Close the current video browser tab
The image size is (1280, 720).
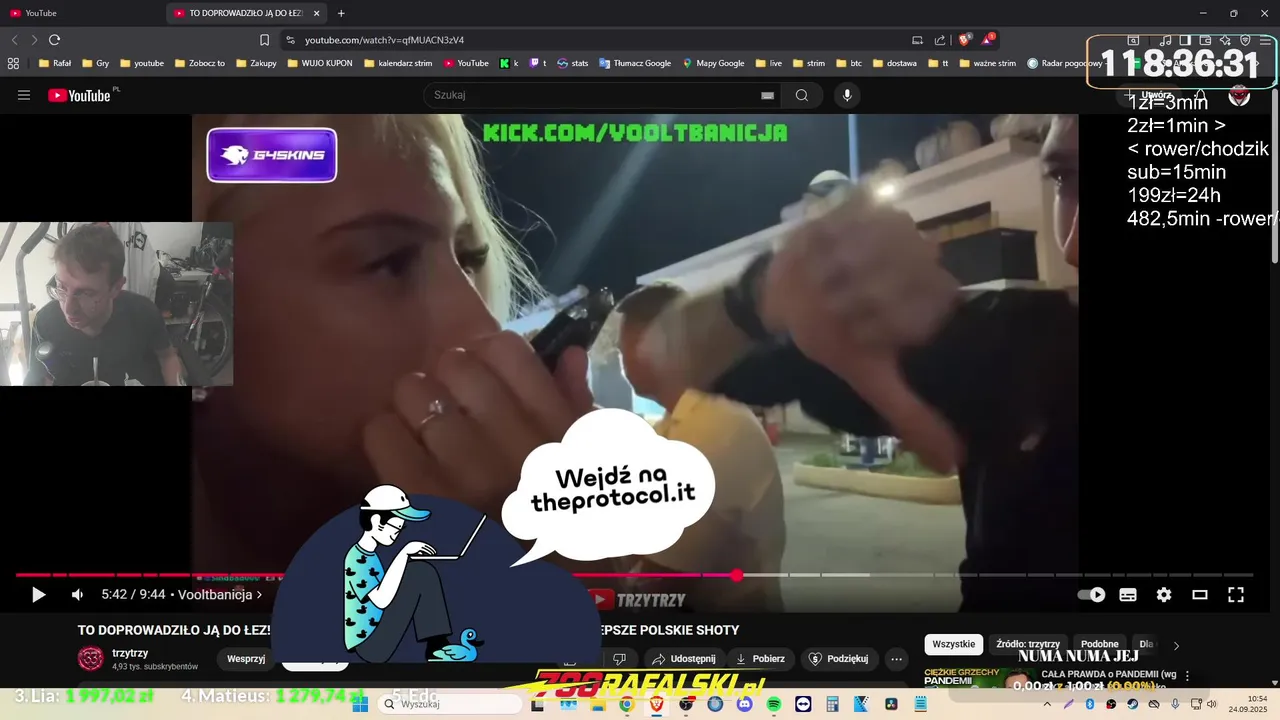coord(317,13)
